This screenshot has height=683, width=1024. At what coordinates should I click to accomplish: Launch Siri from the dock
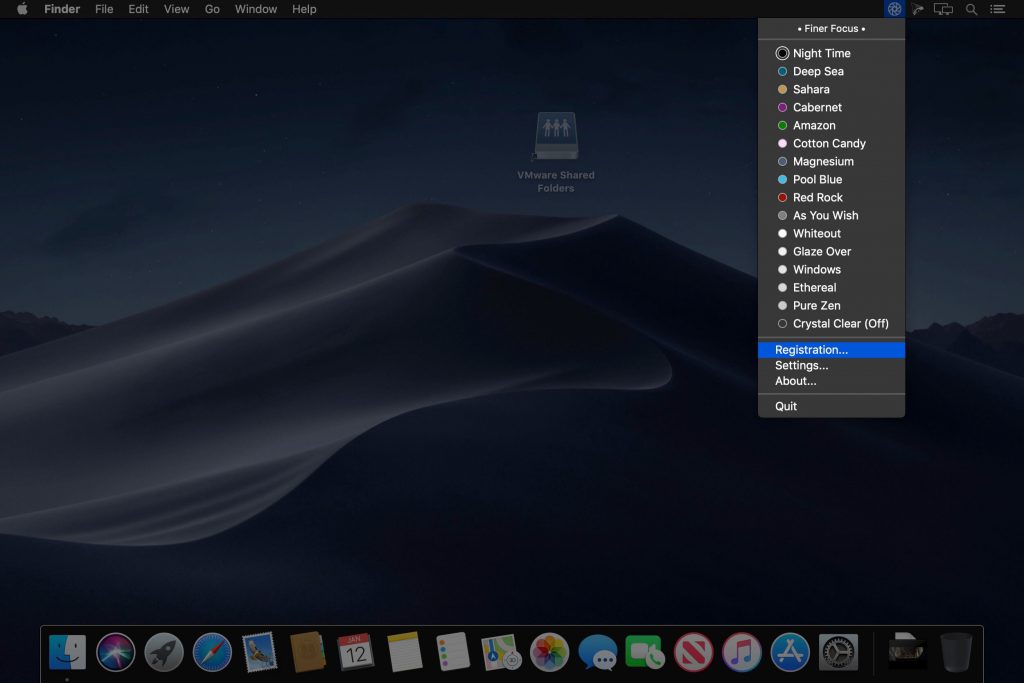(116, 652)
